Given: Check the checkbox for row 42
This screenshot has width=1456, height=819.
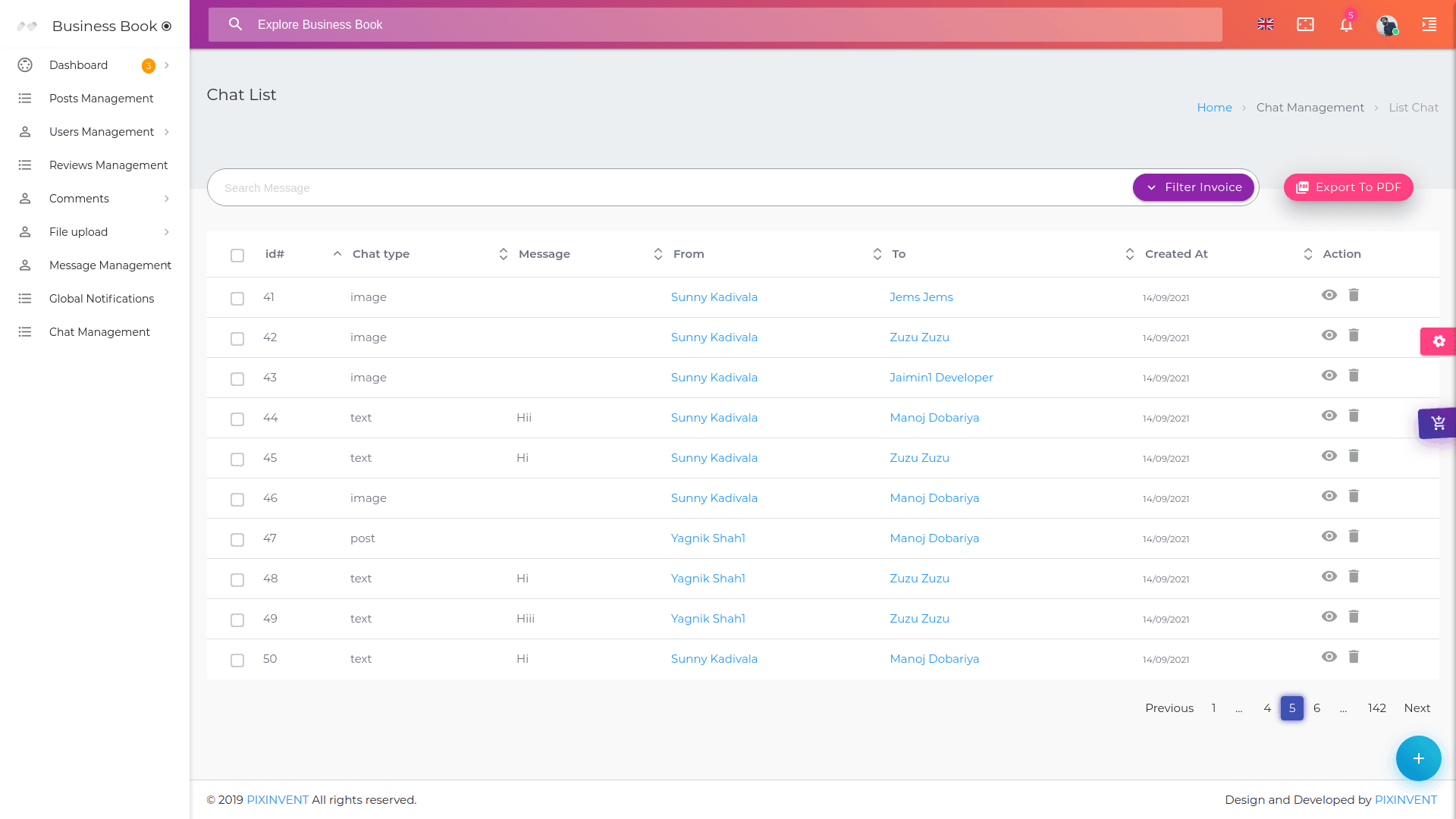Looking at the screenshot, I should [x=237, y=339].
